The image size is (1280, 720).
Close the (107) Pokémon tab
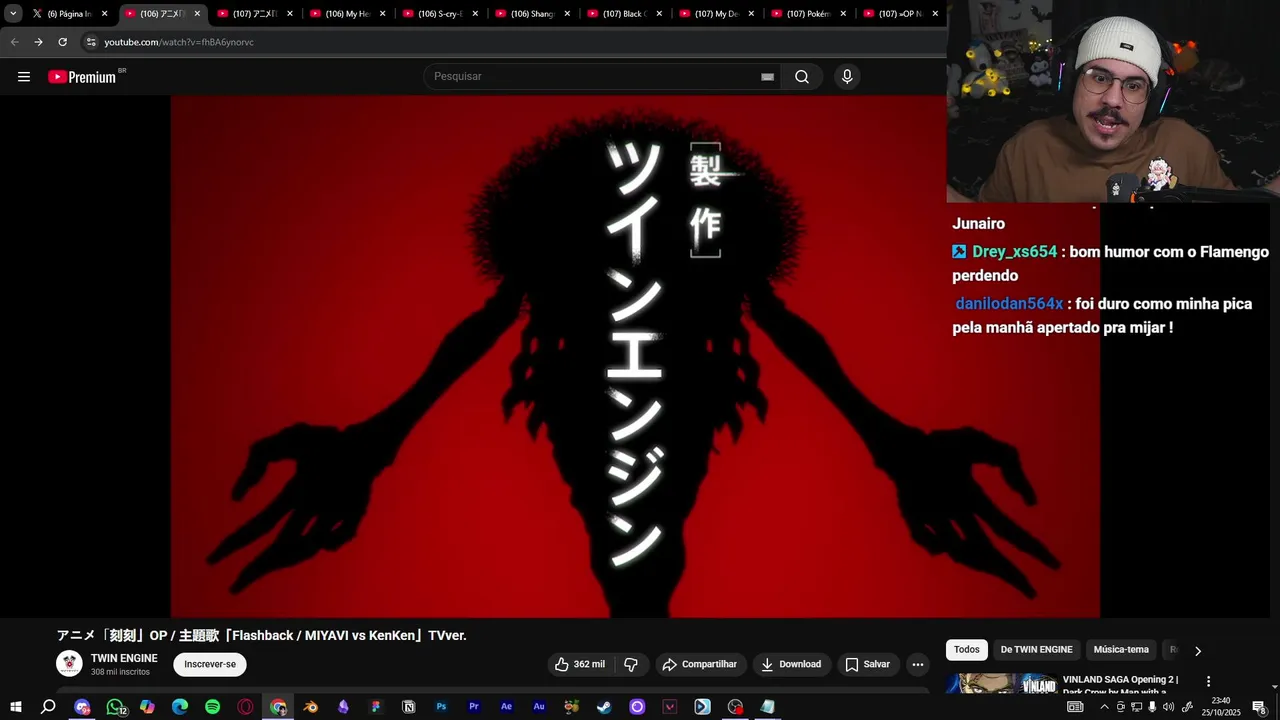tap(843, 14)
